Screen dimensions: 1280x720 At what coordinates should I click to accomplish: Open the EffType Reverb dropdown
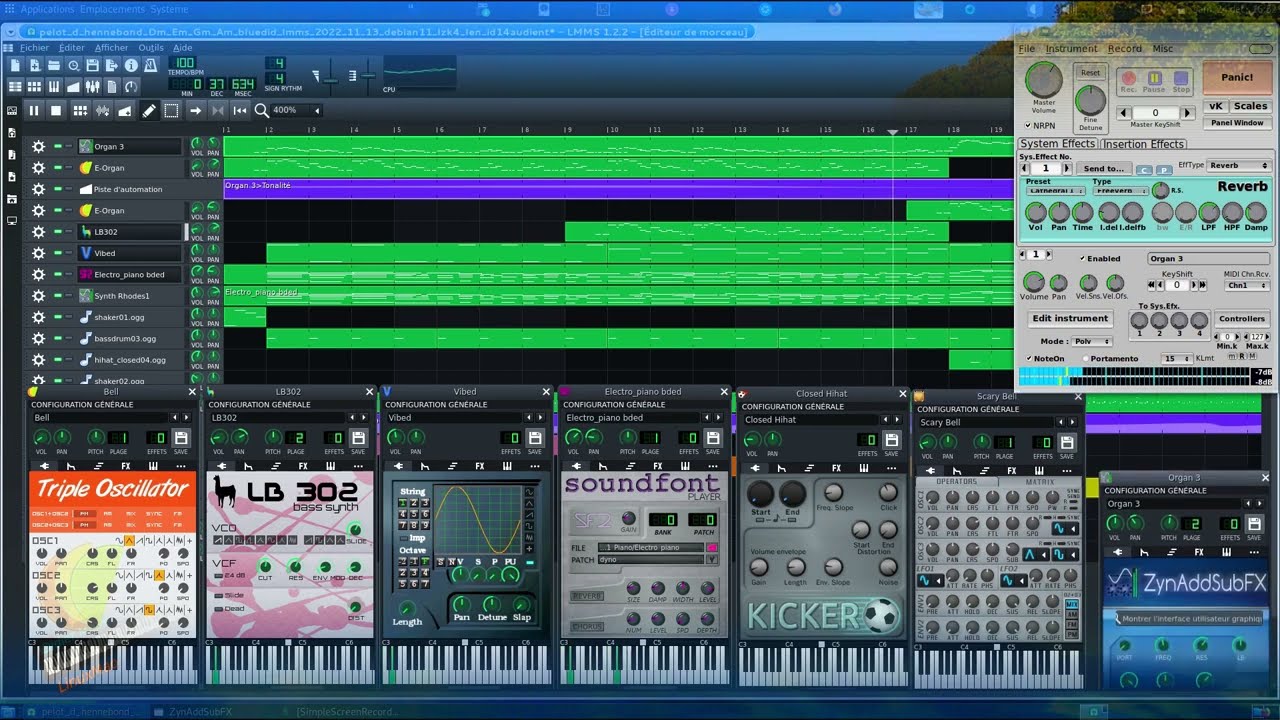point(1240,166)
